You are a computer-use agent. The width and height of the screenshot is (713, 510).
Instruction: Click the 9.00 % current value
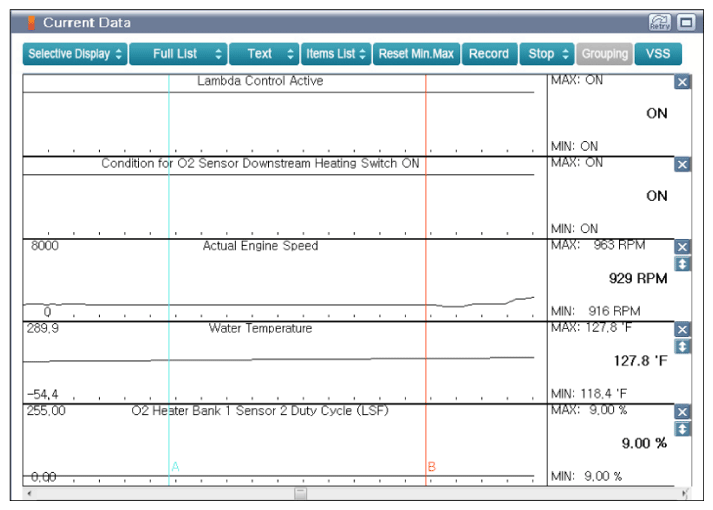[644, 443]
